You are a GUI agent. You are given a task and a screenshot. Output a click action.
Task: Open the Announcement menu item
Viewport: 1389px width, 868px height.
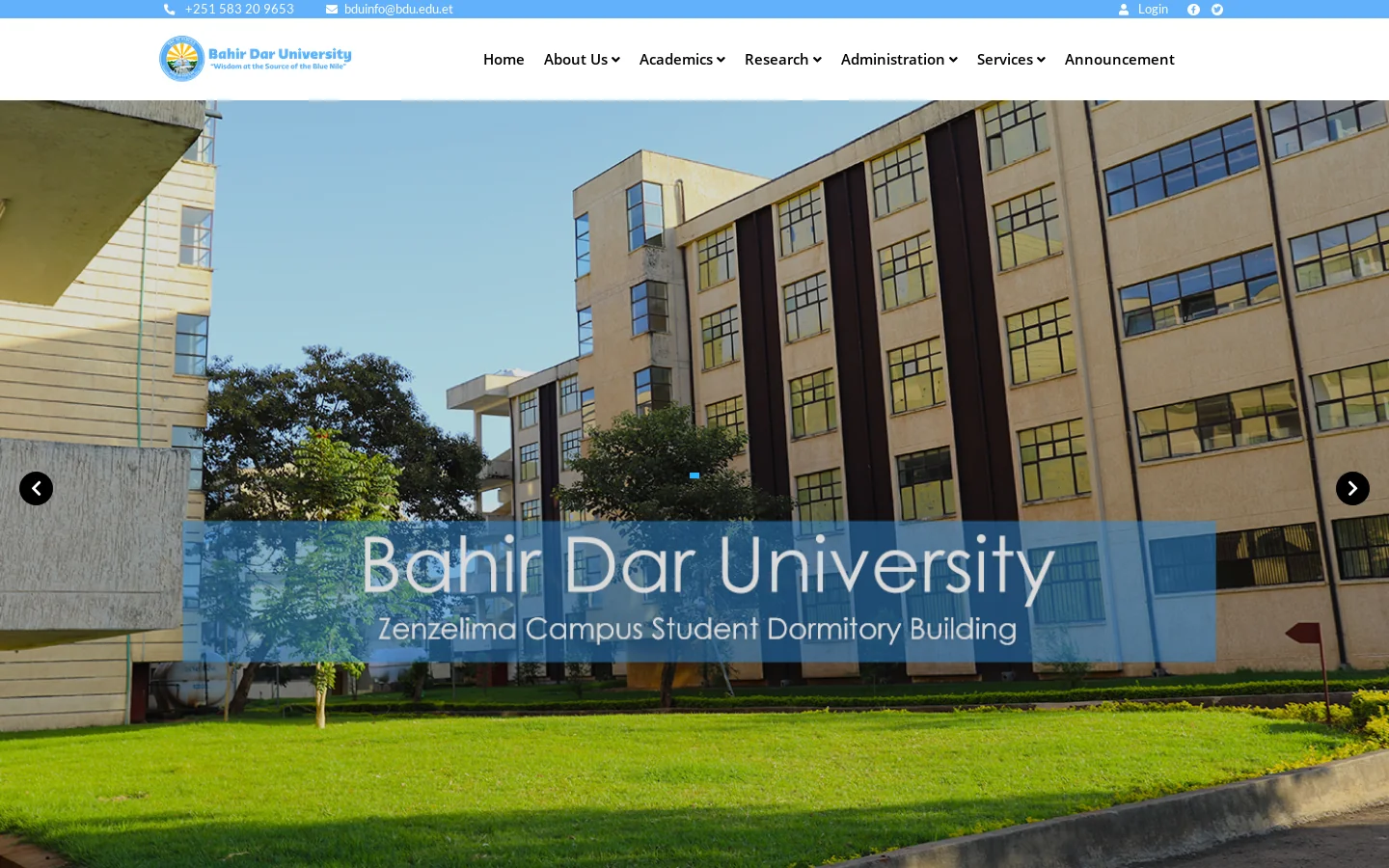click(x=1119, y=60)
